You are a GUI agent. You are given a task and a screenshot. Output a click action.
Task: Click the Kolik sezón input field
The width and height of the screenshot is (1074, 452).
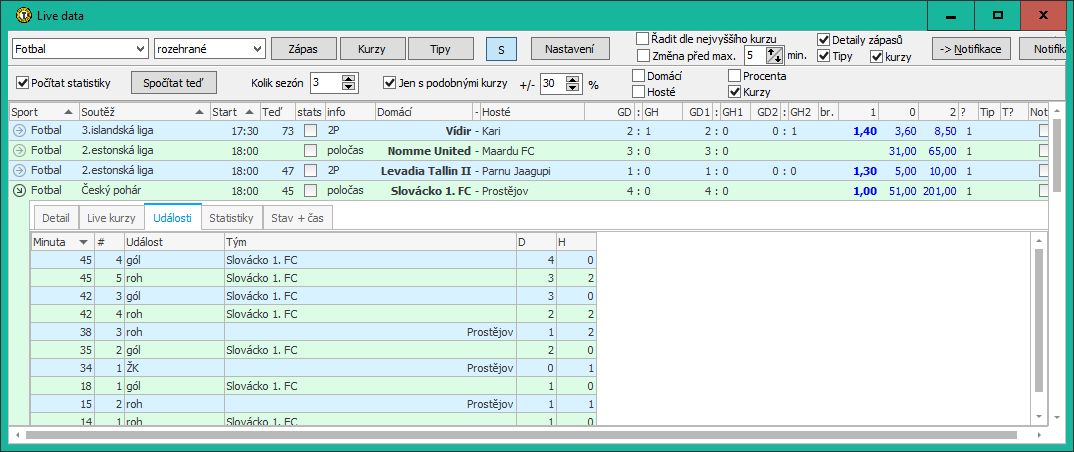(325, 84)
